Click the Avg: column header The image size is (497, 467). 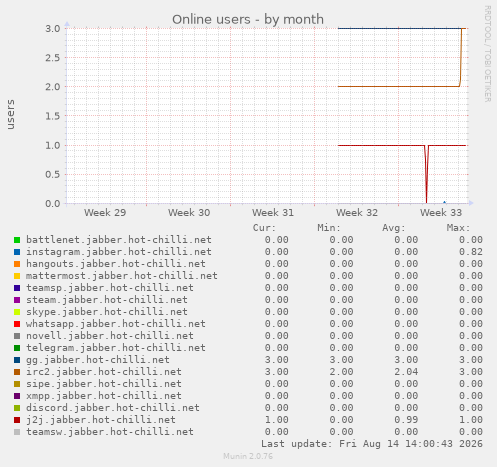click(x=394, y=228)
